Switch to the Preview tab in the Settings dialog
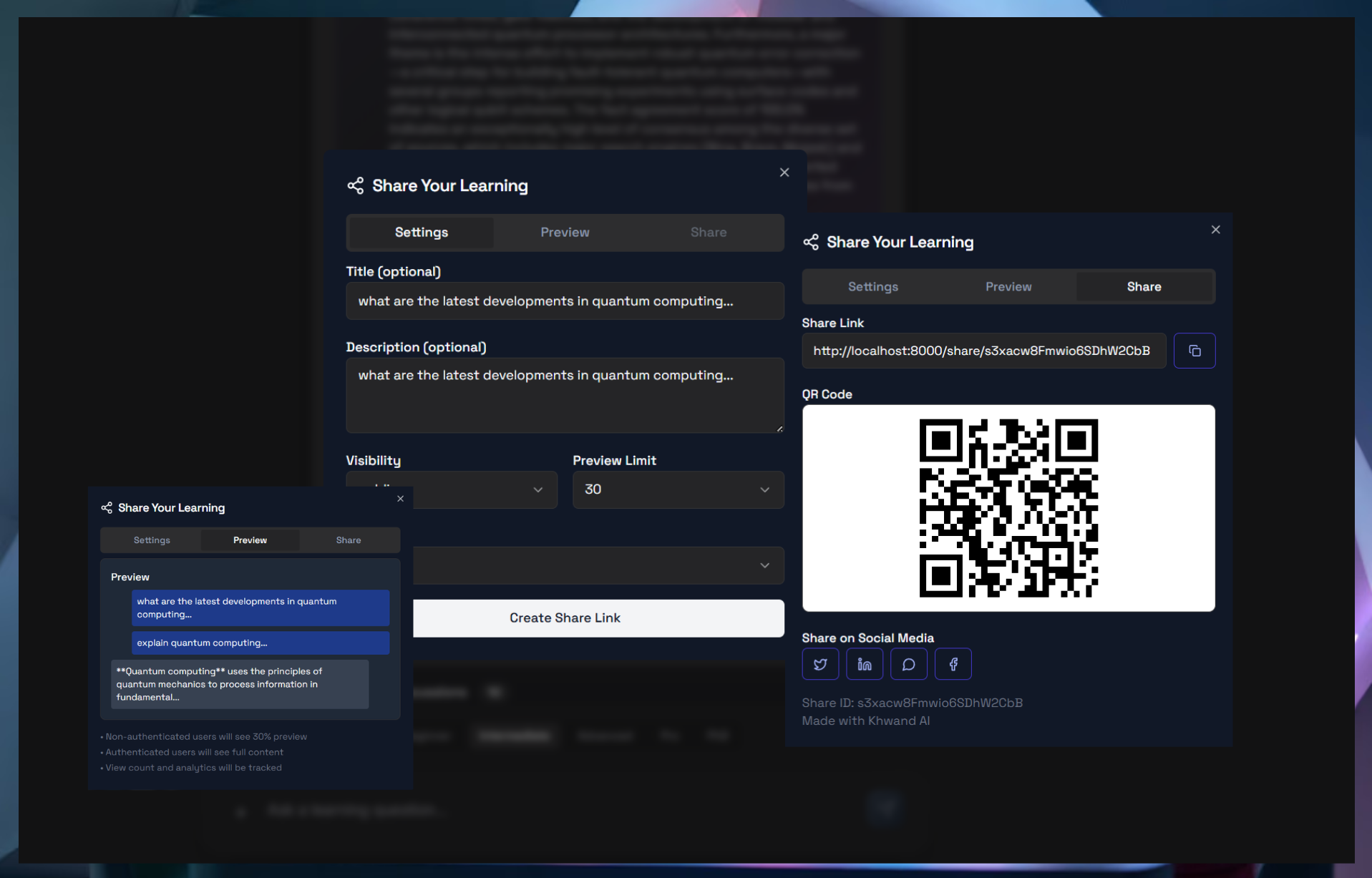The height and width of the screenshot is (878, 1372). point(565,232)
